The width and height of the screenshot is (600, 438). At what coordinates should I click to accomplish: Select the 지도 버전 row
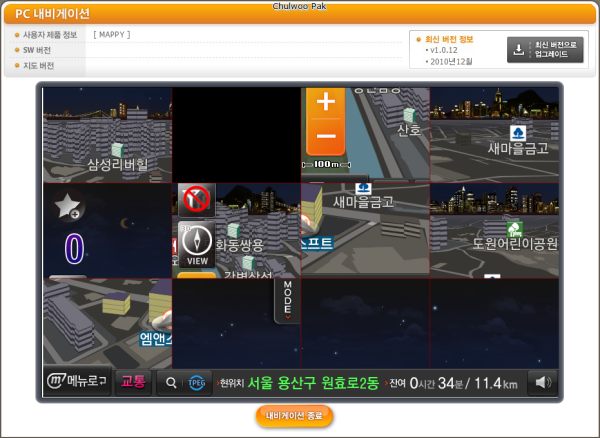[x=39, y=66]
